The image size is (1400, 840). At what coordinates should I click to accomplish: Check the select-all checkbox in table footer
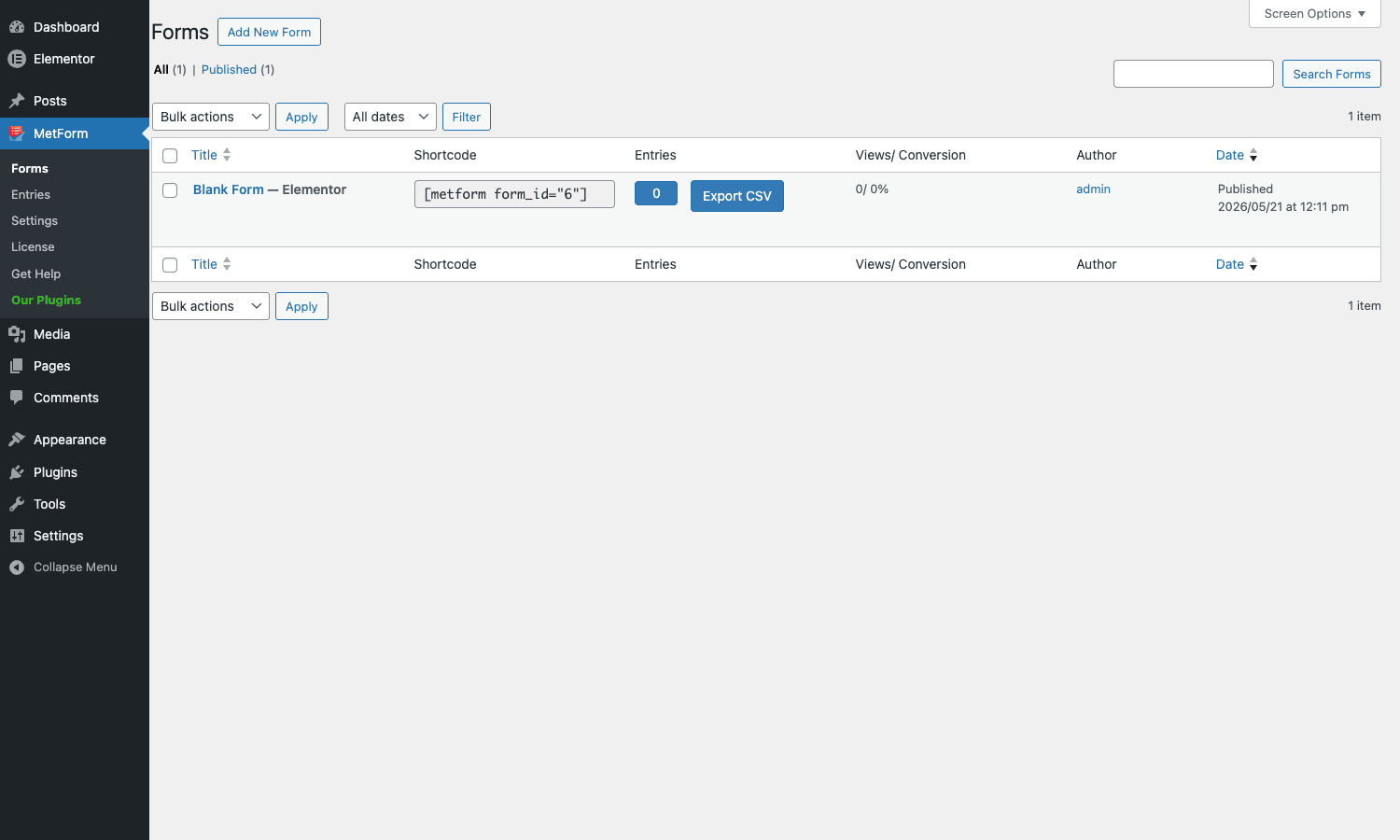tap(170, 265)
